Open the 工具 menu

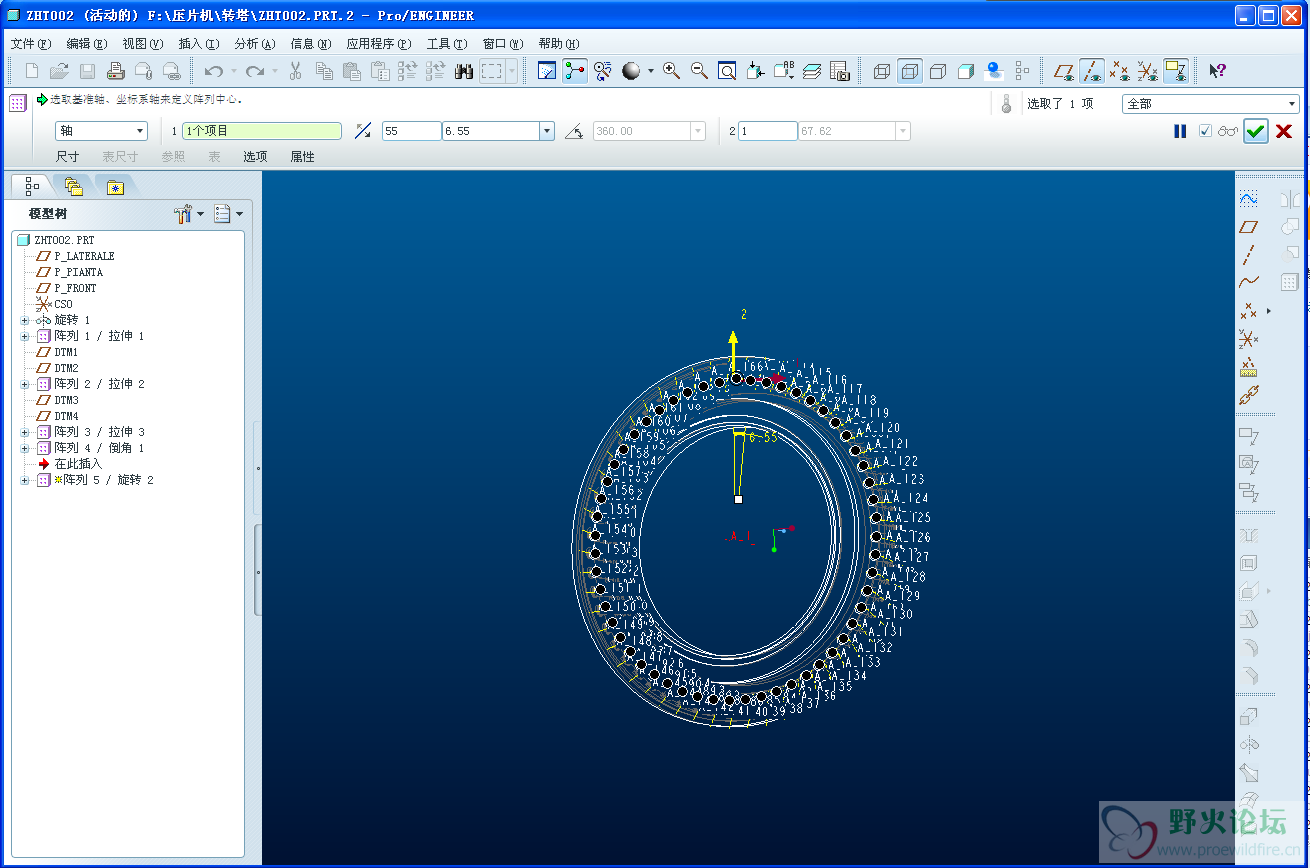pos(446,44)
